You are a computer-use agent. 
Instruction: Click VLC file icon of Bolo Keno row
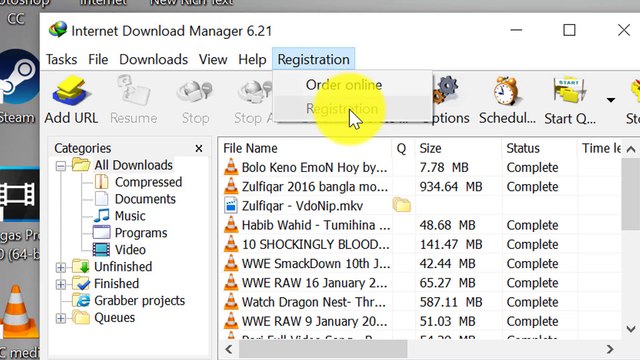(x=231, y=167)
